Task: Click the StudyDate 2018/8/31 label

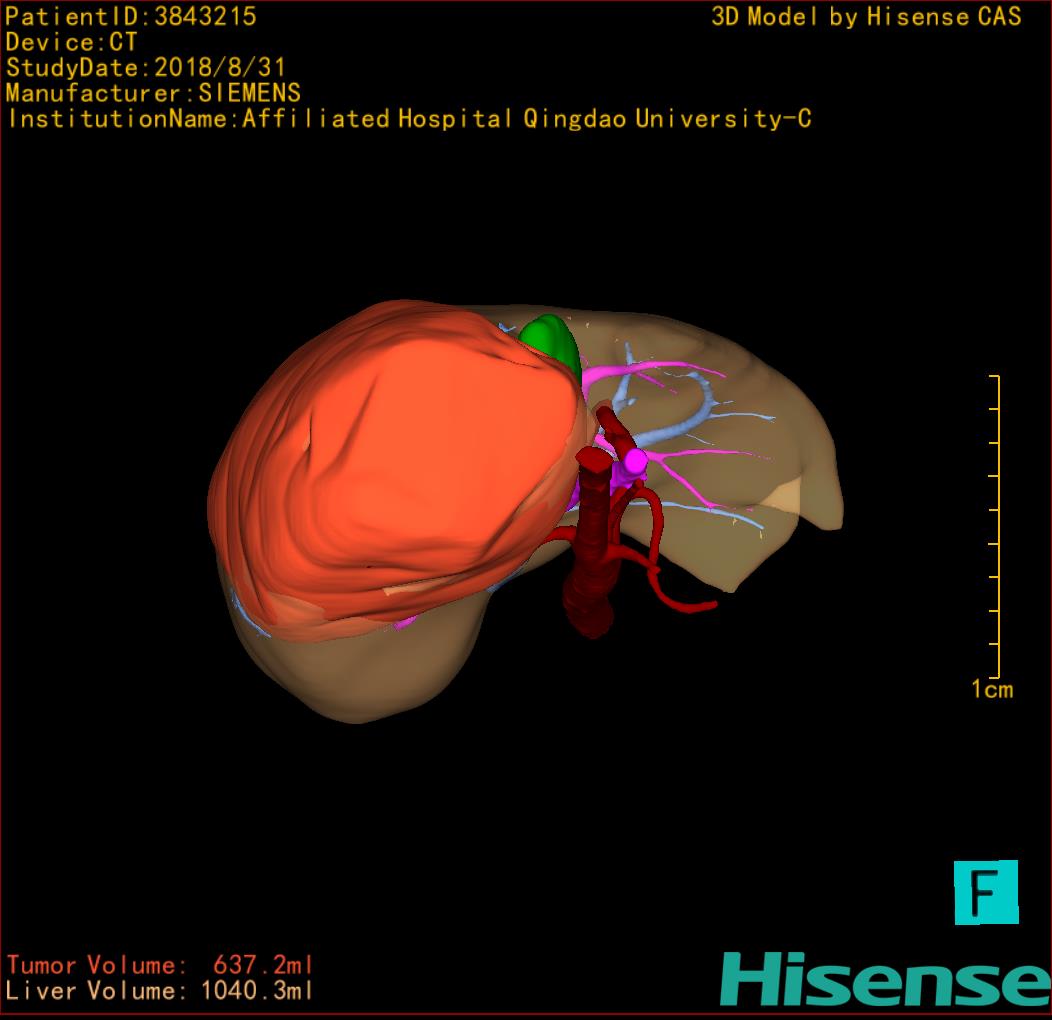Action: pyautogui.click(x=146, y=68)
